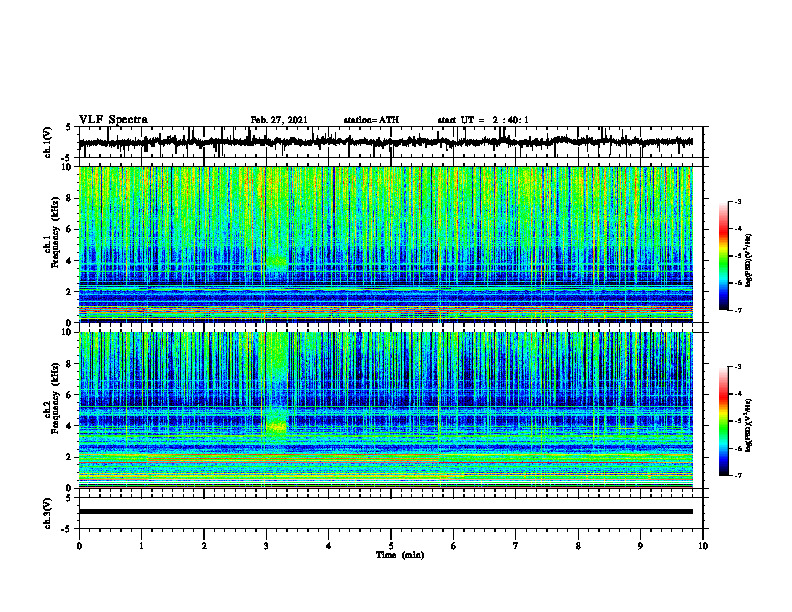Screen dimensions: 792x612
Task: Click the "-3" tick on ch.1 color bar
Action: [738, 201]
